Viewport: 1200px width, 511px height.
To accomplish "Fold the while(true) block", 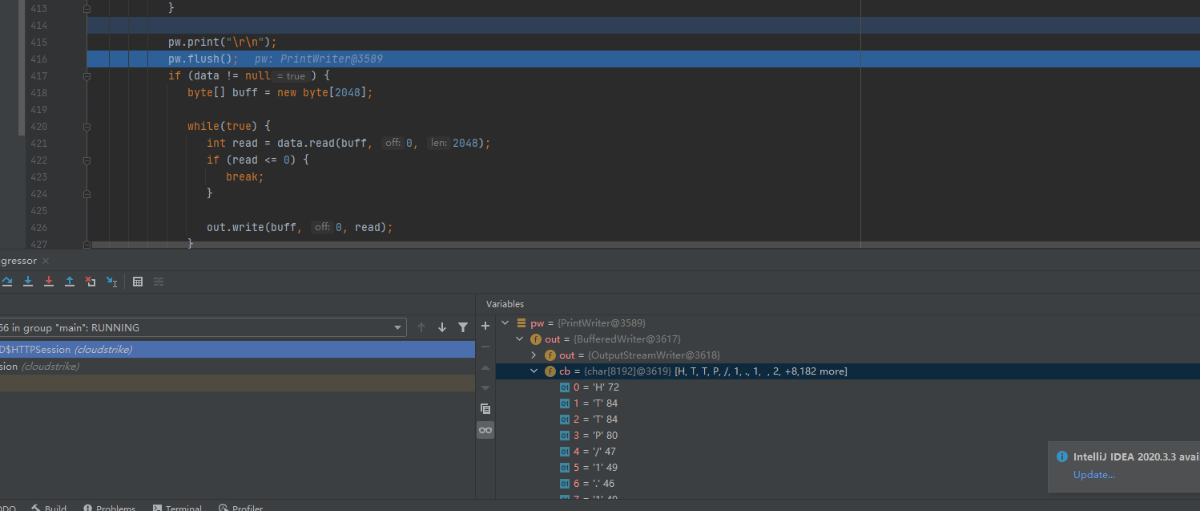I will (88, 127).
